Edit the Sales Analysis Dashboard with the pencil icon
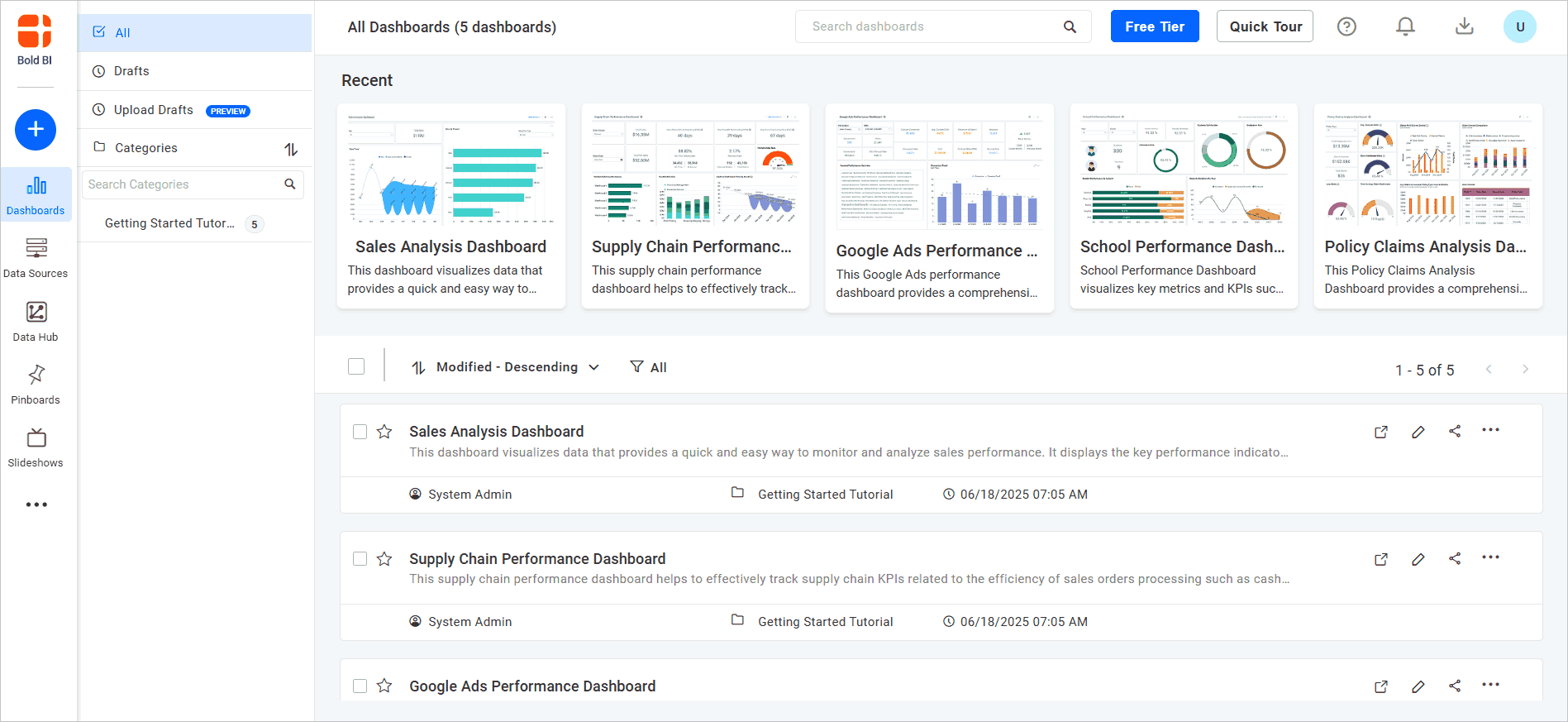Image resolution: width=1568 pixels, height=722 pixels. [1418, 432]
